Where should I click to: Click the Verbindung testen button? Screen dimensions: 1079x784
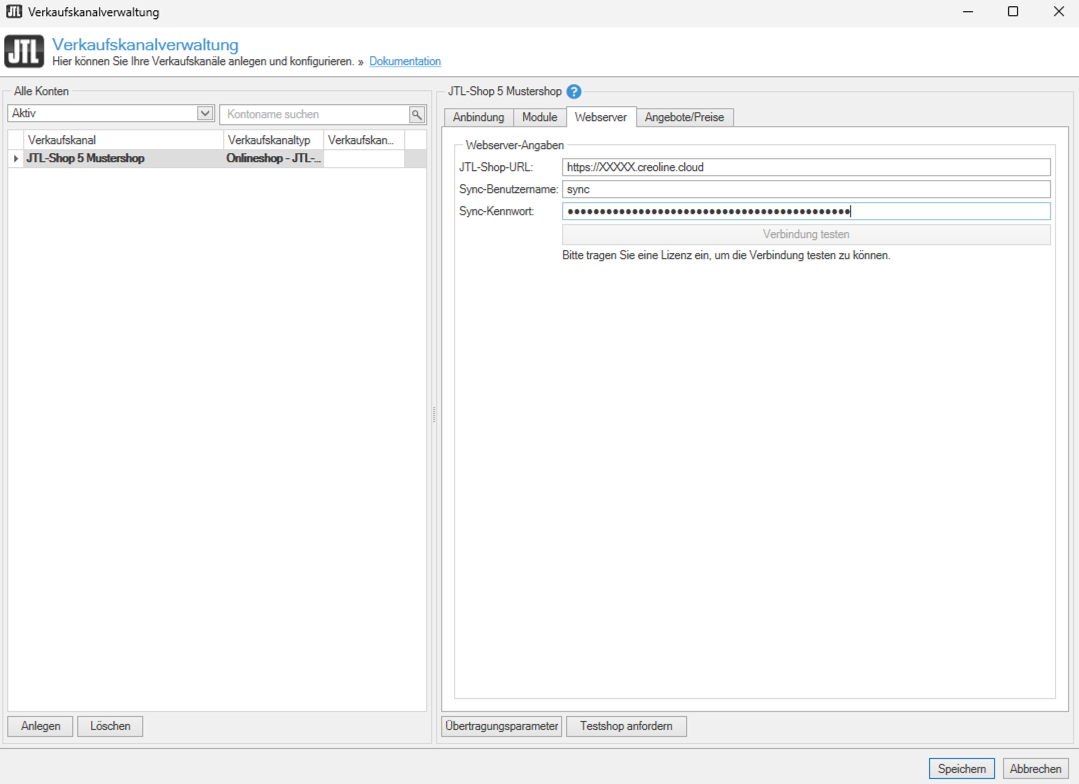pos(806,234)
